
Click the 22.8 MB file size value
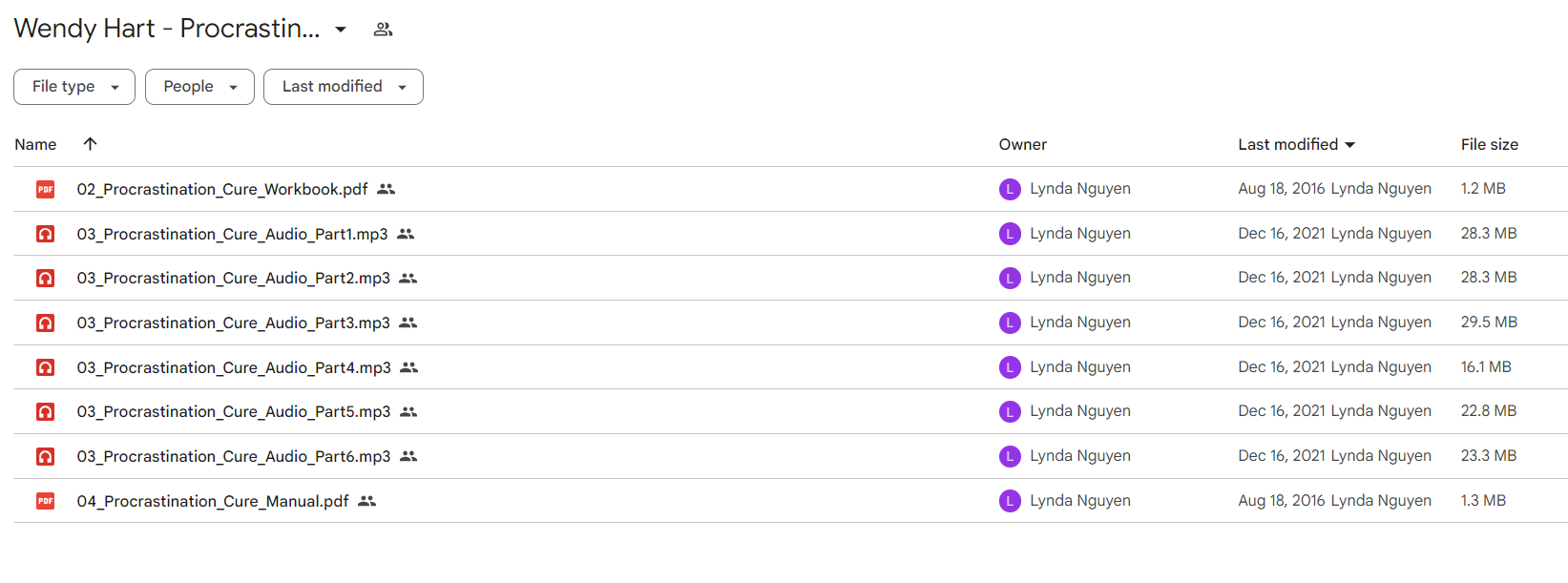[x=1489, y=411]
